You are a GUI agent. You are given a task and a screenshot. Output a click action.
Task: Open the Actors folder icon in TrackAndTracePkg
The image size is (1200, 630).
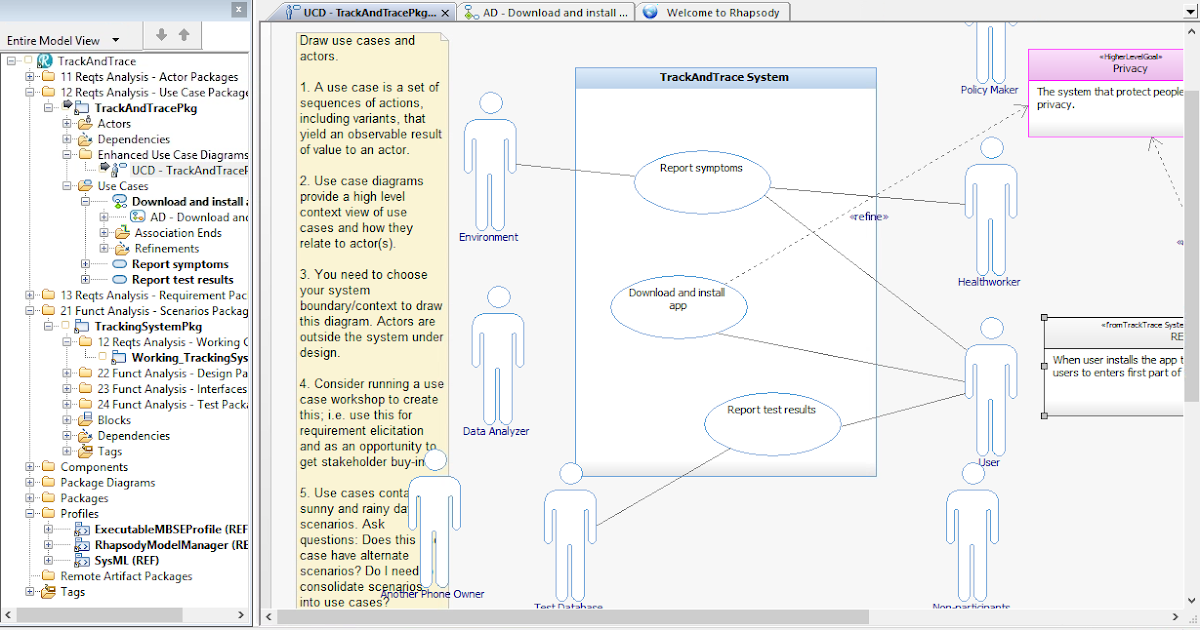pos(87,124)
